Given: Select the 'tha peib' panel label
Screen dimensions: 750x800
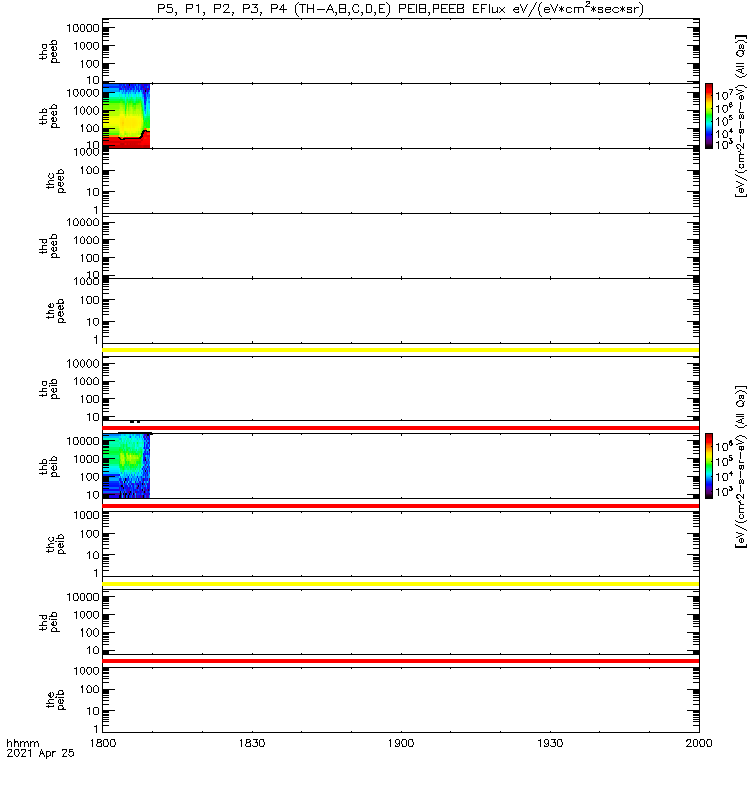Looking at the screenshot, I should (49, 389).
